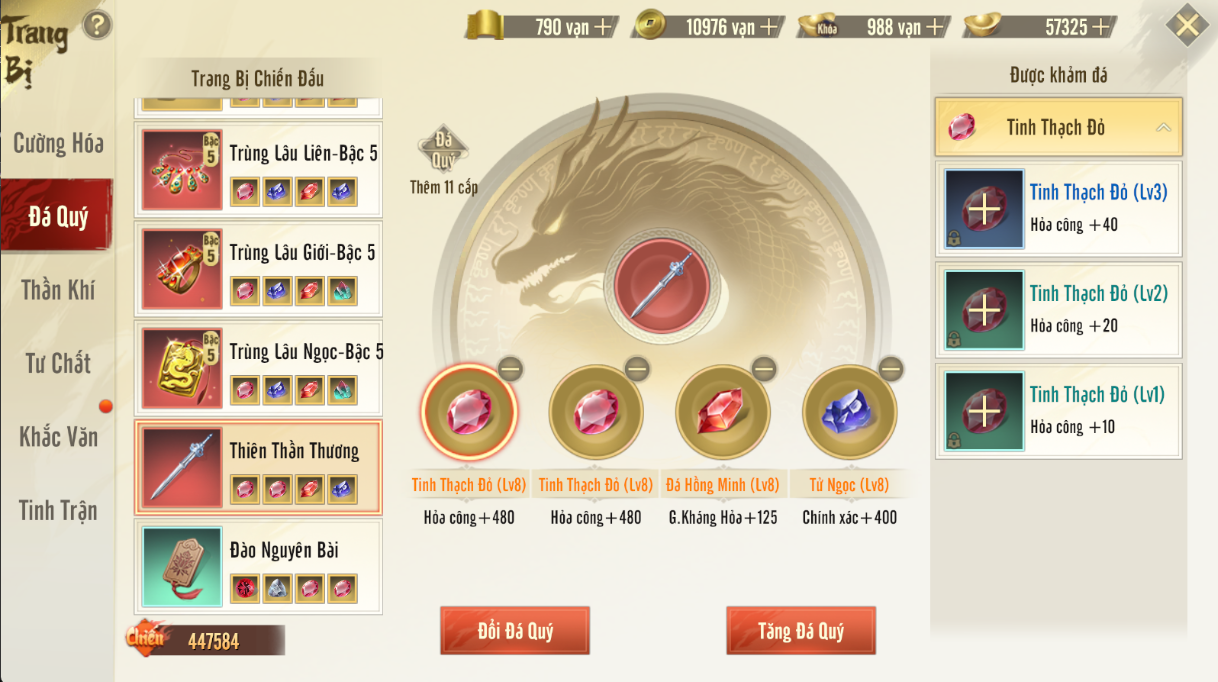Viewport: 1218px width, 682px height.
Task: Choose Tinh Thạch Đỏ (Lv3) from the list
Action: pos(1058,209)
